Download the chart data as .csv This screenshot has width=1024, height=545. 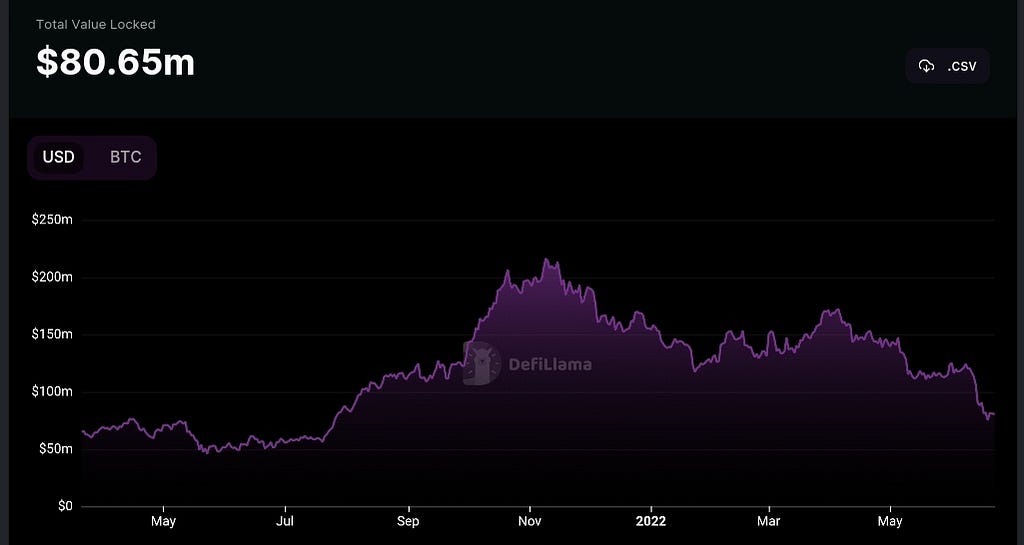947,66
